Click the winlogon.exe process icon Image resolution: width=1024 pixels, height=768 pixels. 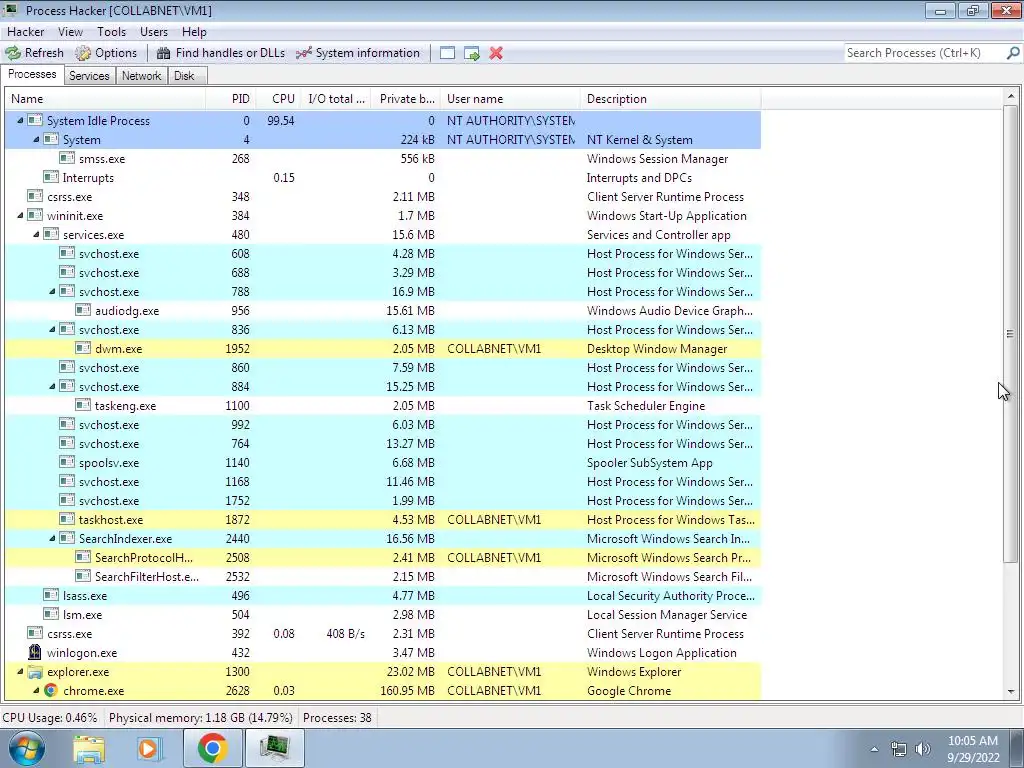pos(35,652)
